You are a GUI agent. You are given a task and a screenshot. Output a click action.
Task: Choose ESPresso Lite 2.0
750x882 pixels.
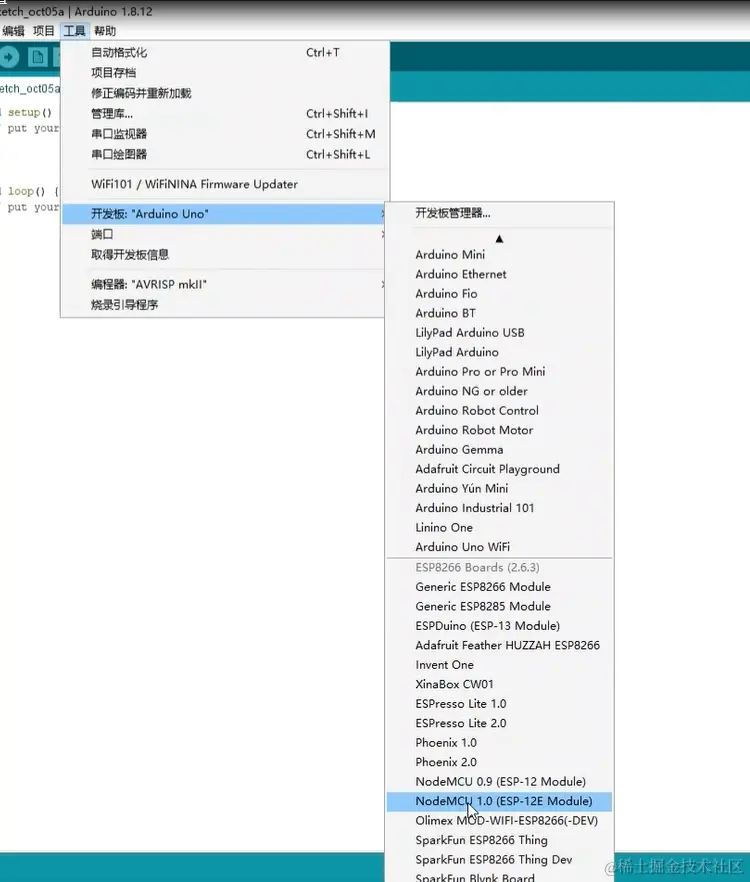(x=500, y=723)
